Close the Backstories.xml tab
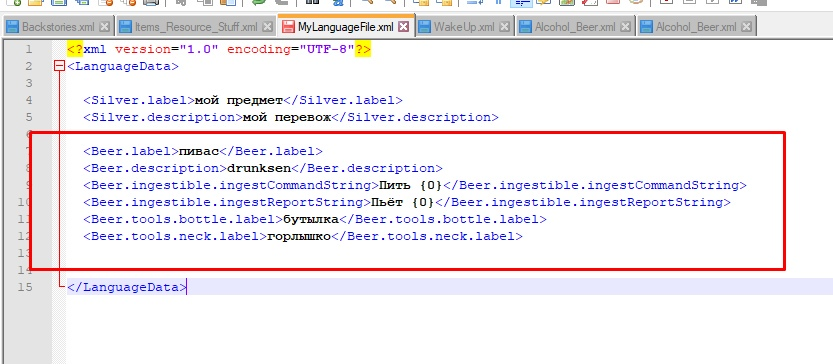The image size is (833, 364). point(105,26)
